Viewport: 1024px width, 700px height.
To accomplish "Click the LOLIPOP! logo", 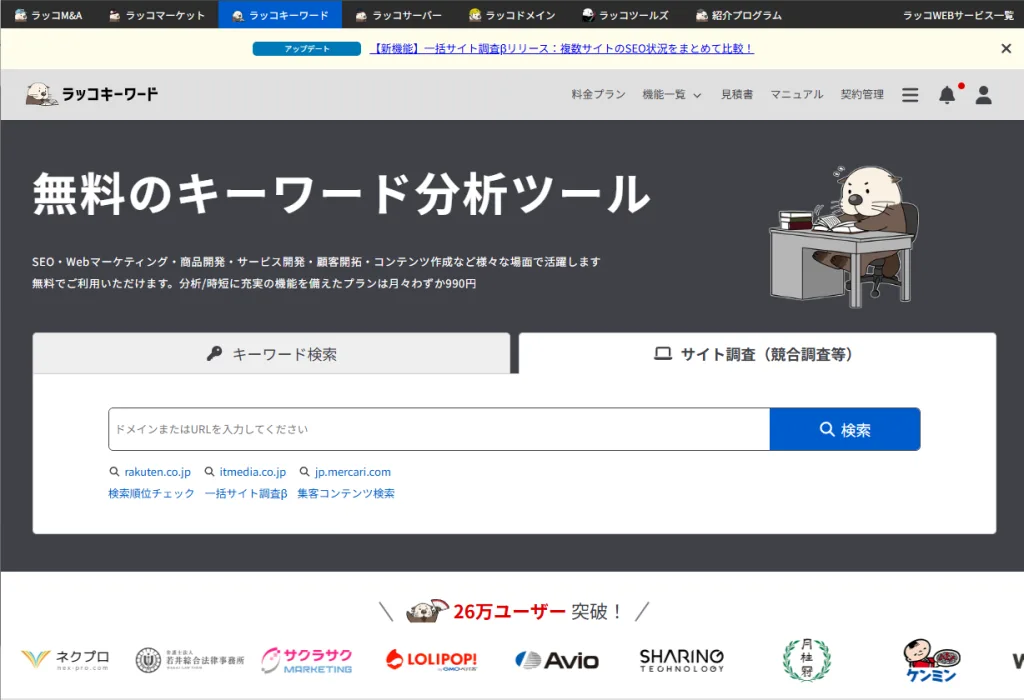I will click(x=431, y=660).
